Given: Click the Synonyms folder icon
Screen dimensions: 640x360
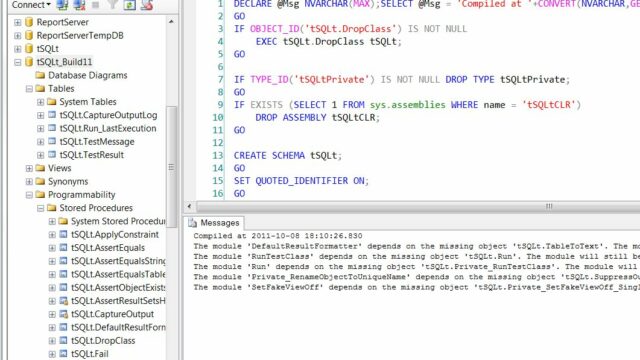Looking at the screenshot, I should 40,181.
